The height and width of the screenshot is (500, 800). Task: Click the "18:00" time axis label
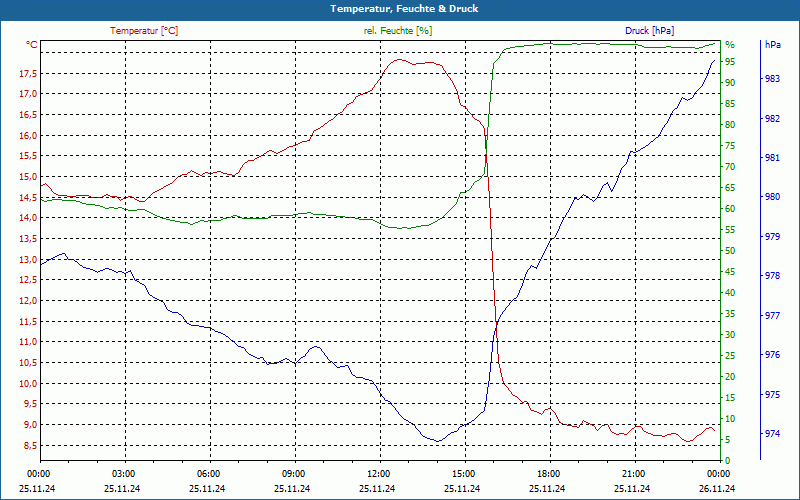(x=548, y=474)
